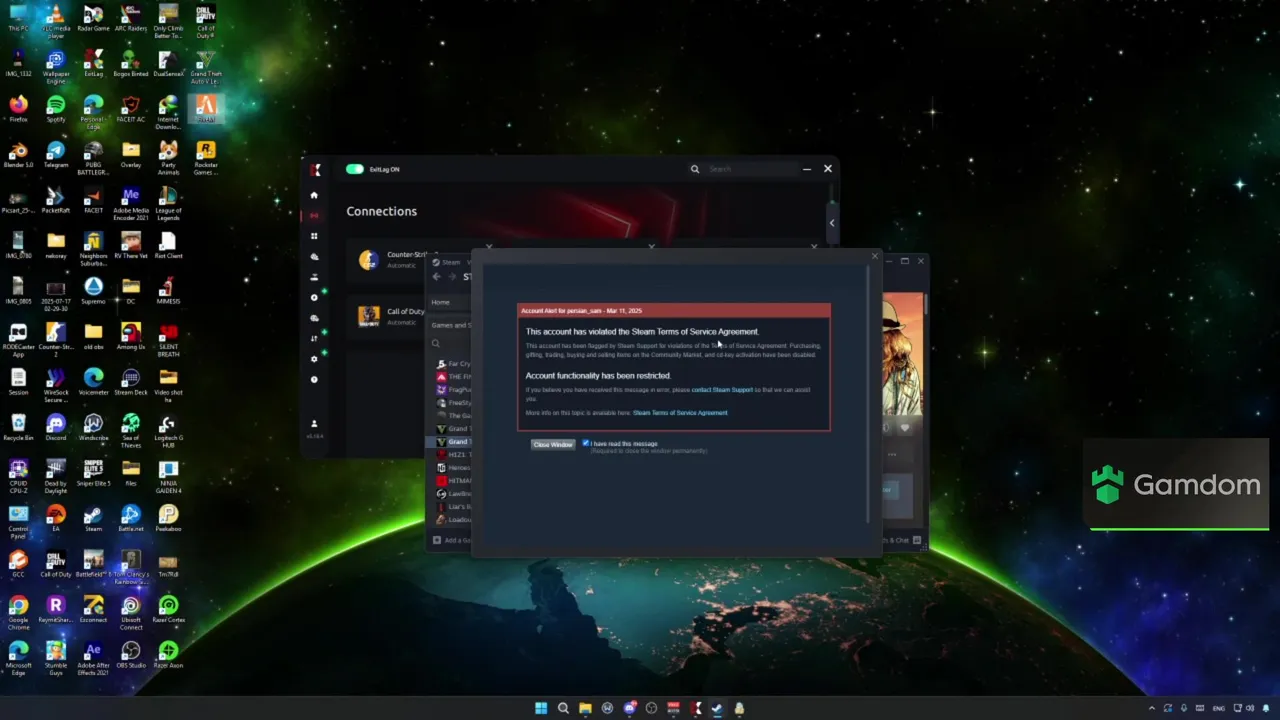Open Dead by Daylight desktop icon
Screen dimensions: 1280x720
click(55, 476)
